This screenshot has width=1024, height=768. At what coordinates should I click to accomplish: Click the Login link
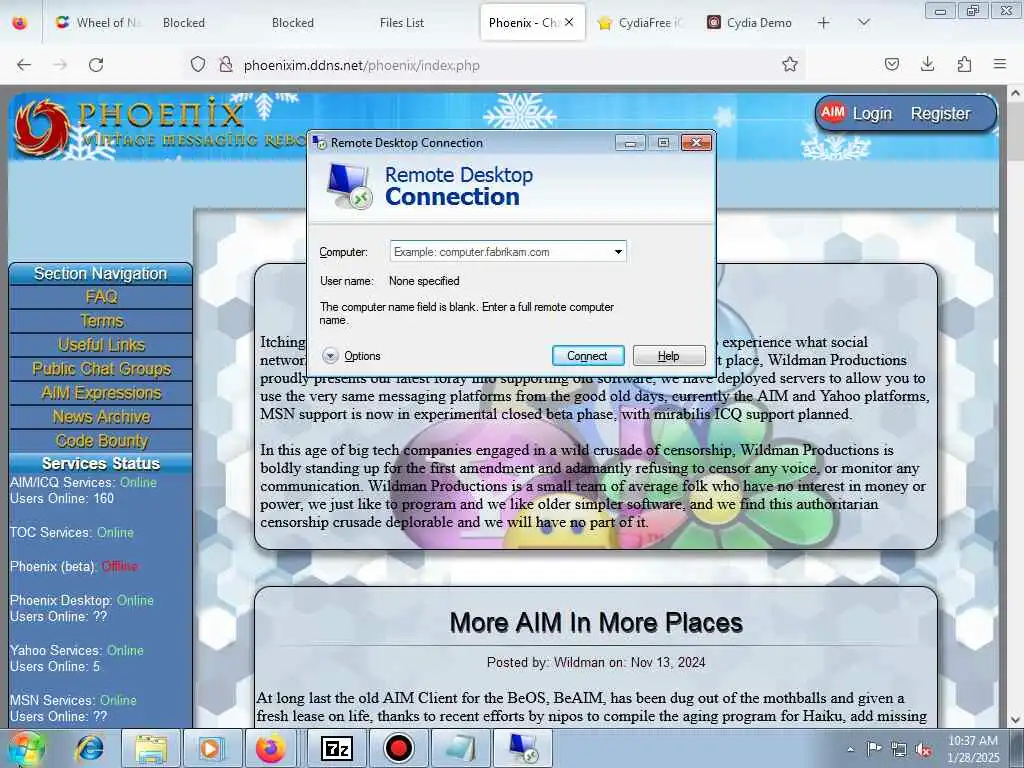pos(872,114)
